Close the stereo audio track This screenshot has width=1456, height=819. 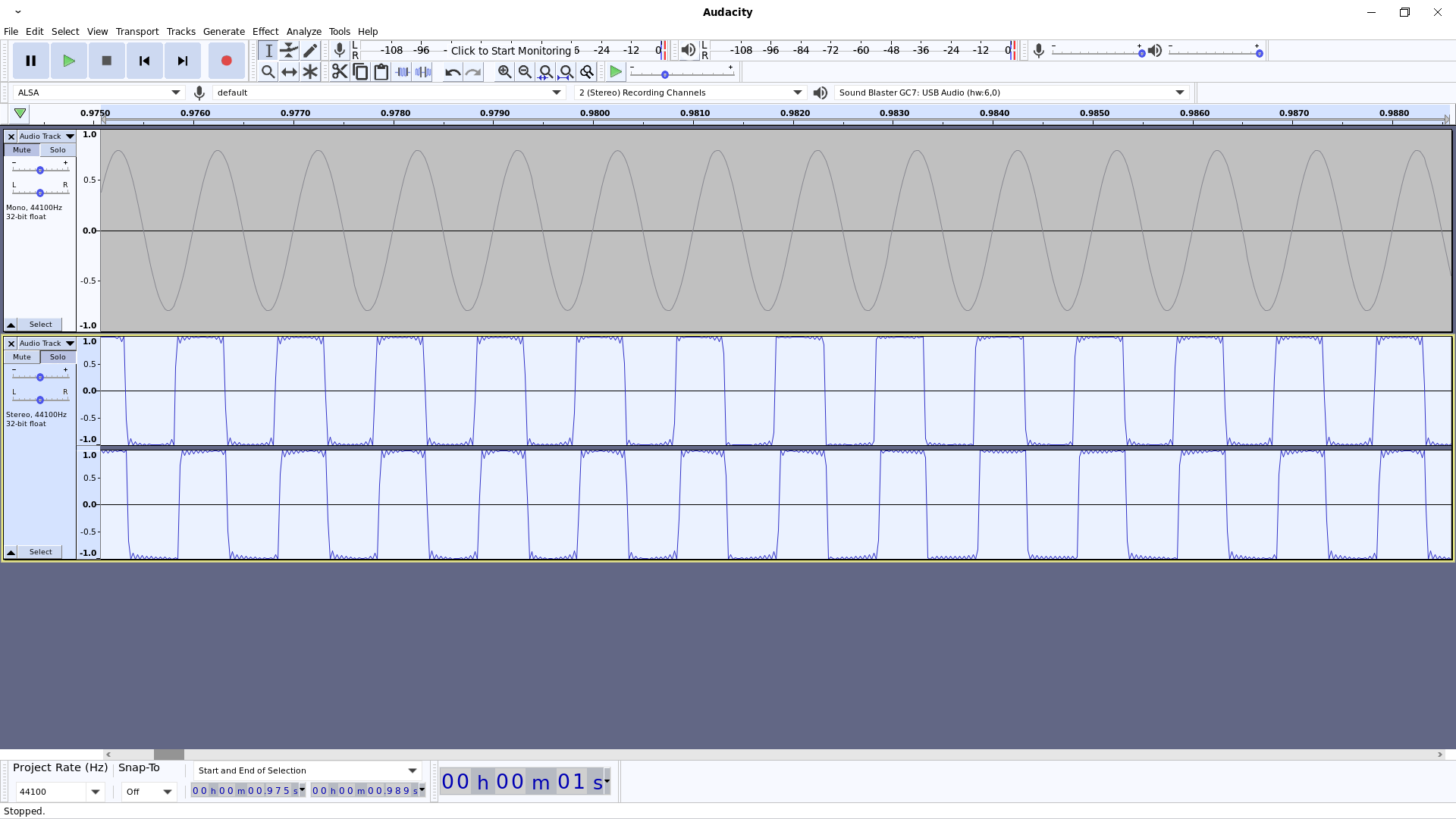(x=11, y=344)
